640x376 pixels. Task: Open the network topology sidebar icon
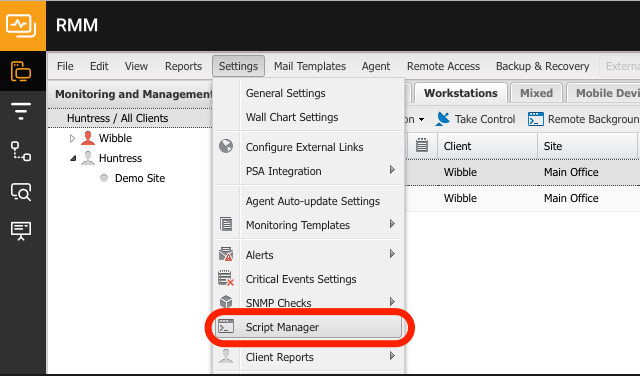[21, 151]
